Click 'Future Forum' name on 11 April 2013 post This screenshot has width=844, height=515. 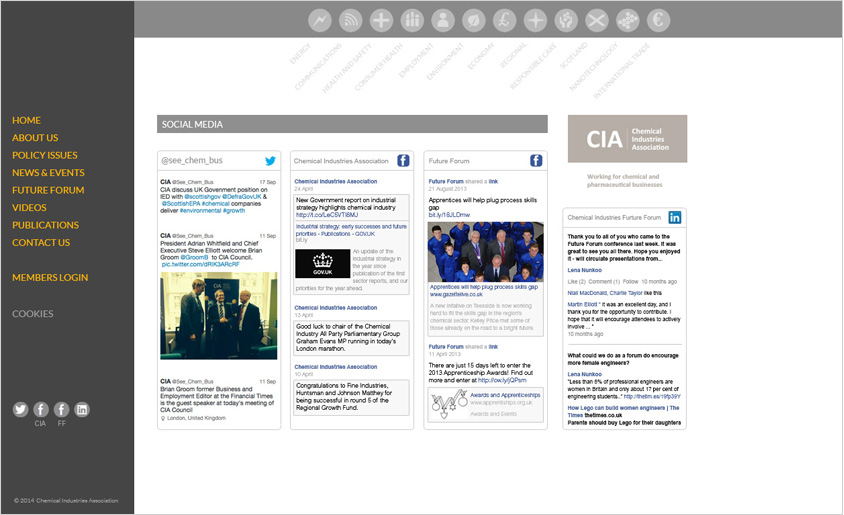click(446, 347)
